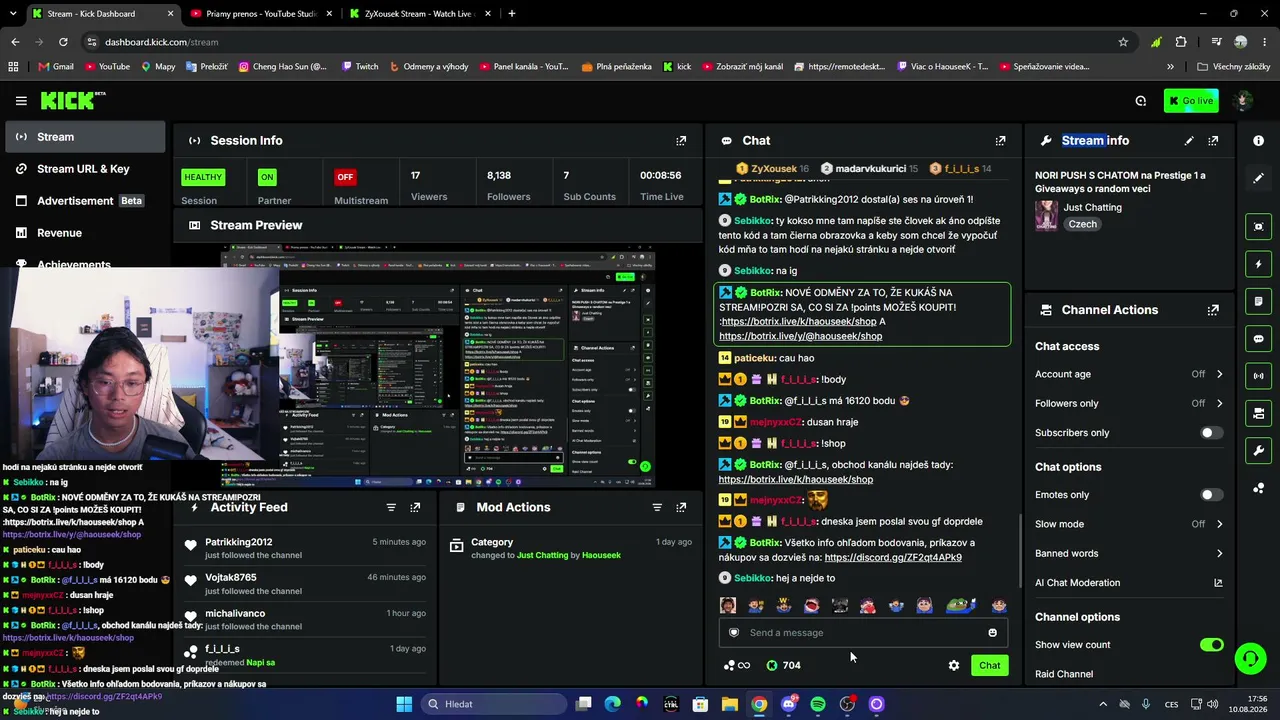Open Activity Feed filter options
The image size is (1280, 720).
[391, 507]
